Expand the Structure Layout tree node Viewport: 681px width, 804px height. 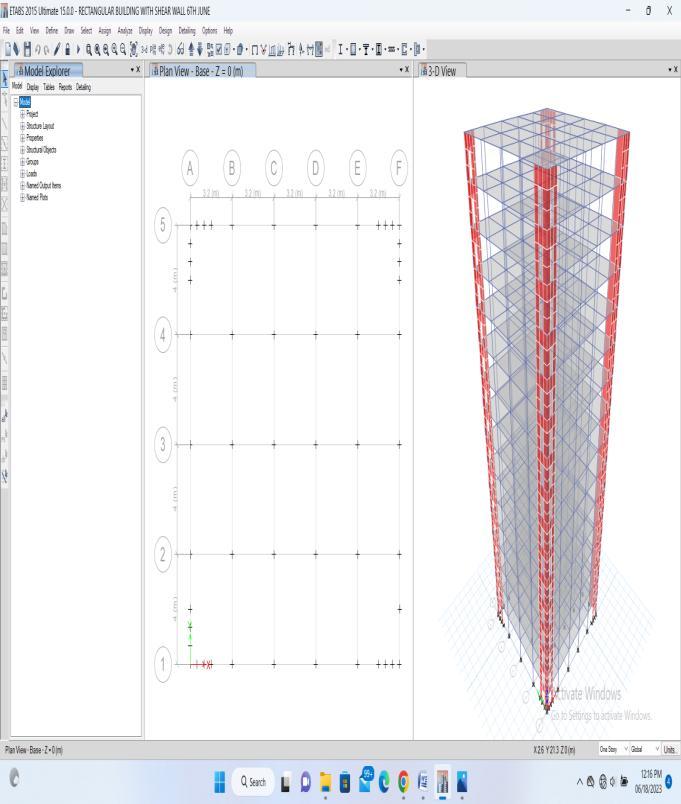[22, 126]
